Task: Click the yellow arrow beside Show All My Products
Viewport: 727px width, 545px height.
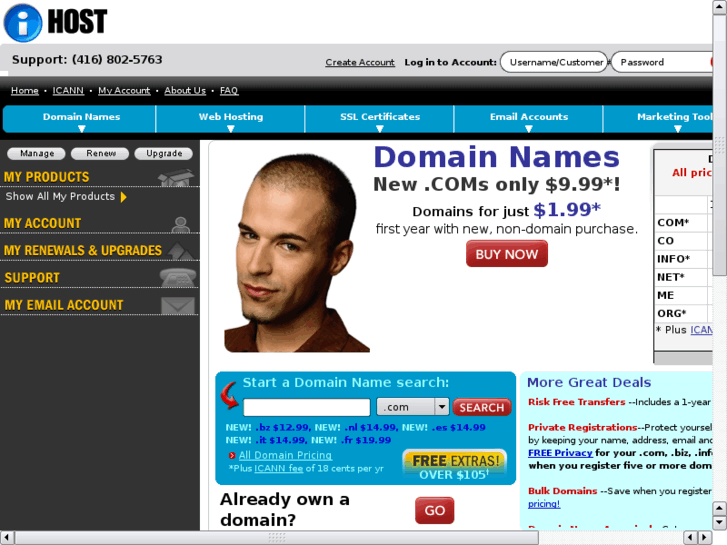Action: (124, 197)
